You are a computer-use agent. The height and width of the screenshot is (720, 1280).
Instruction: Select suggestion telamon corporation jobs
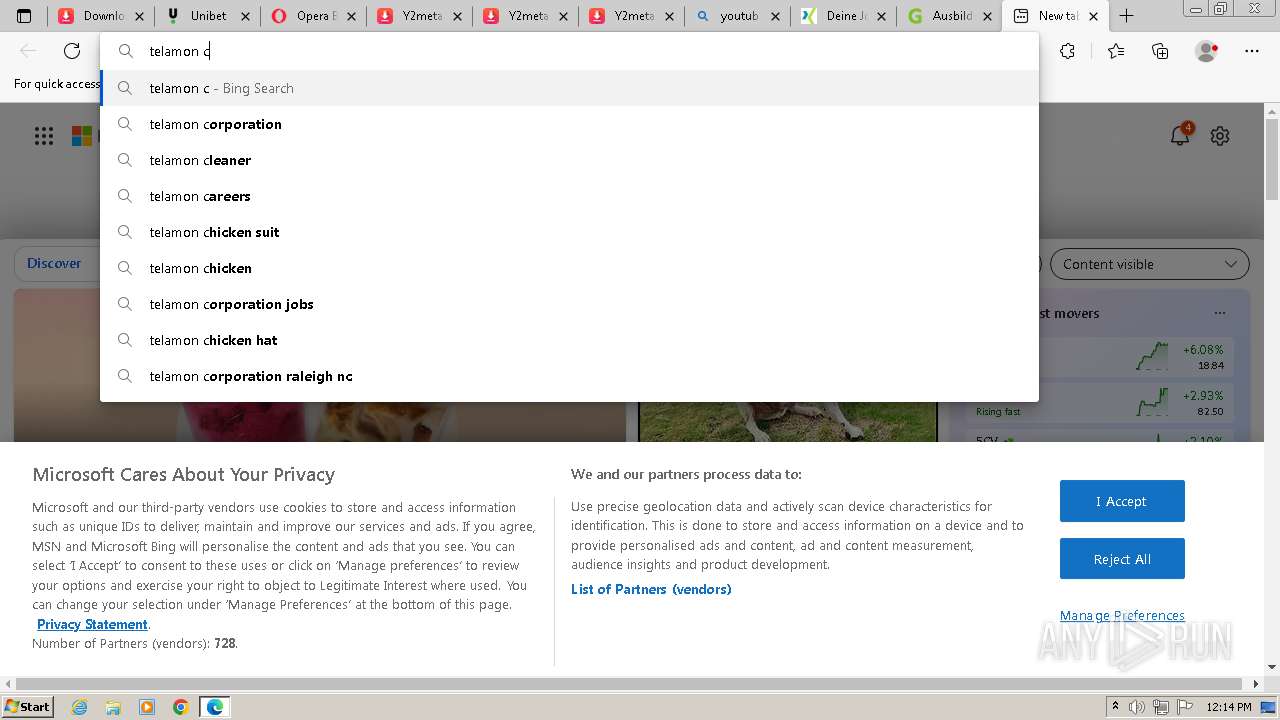pyautogui.click(x=569, y=304)
